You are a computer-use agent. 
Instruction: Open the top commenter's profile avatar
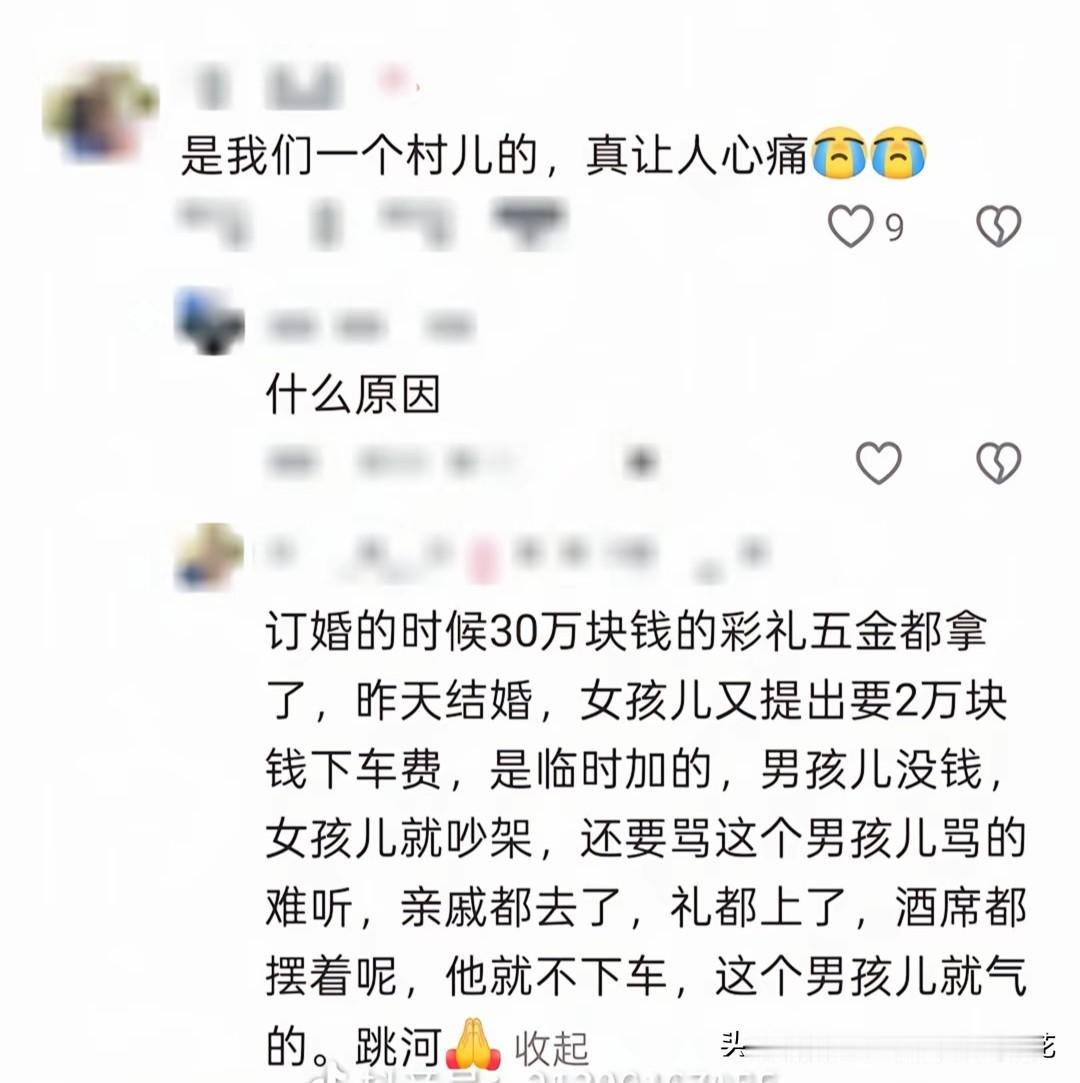click(99, 113)
